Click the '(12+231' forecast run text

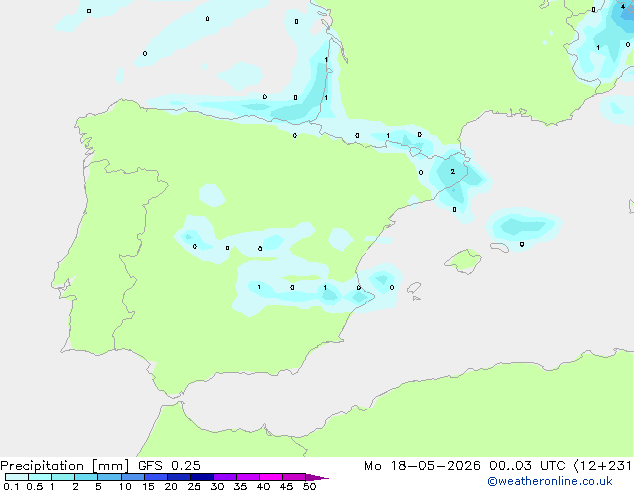(x=602, y=466)
